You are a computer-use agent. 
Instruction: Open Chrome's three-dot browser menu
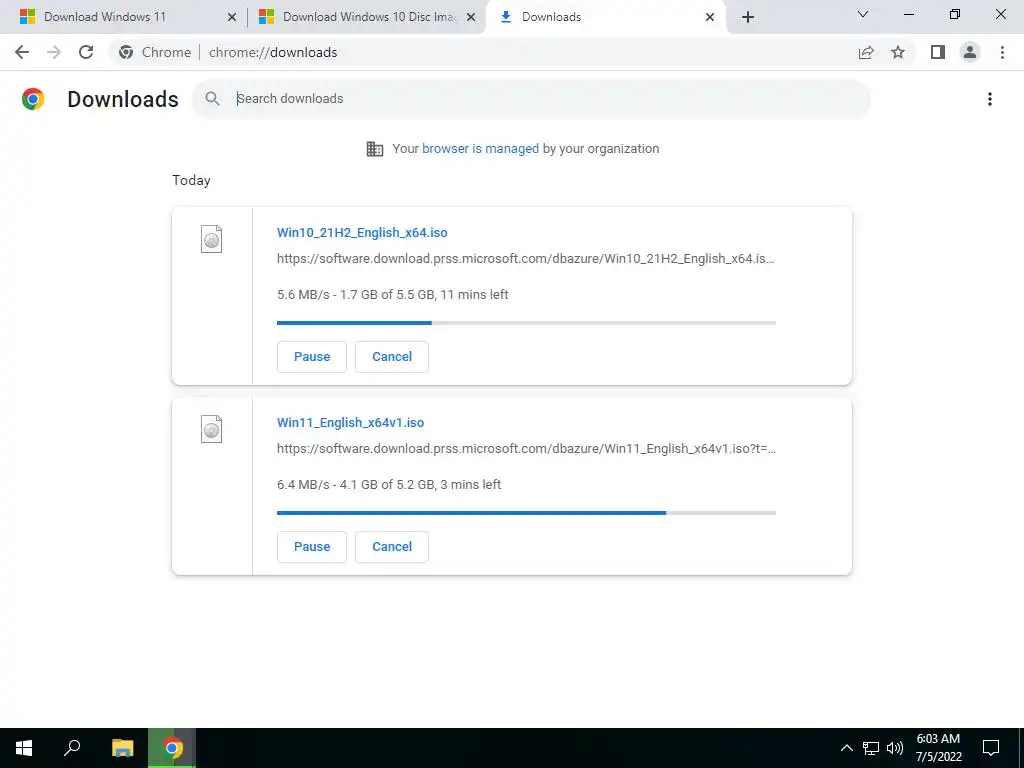pos(1002,52)
